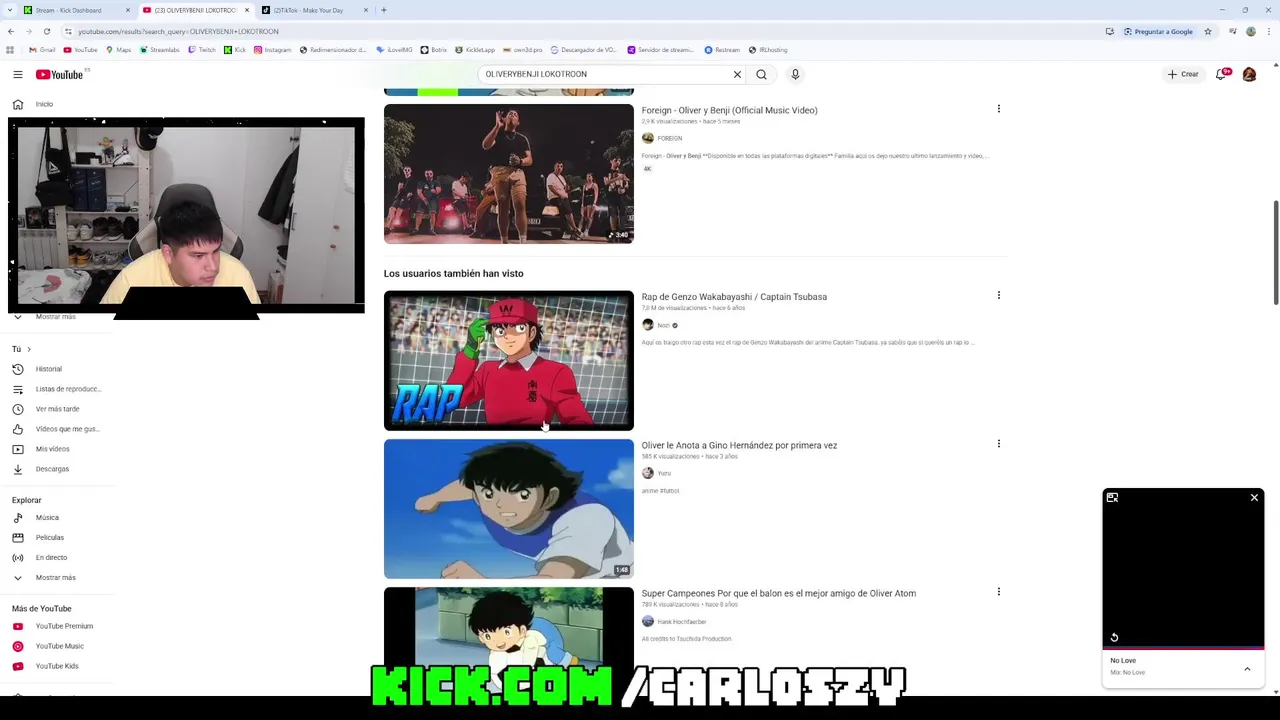Click the address bar URL
This screenshot has width=1280, height=720.
pyautogui.click(x=178, y=31)
